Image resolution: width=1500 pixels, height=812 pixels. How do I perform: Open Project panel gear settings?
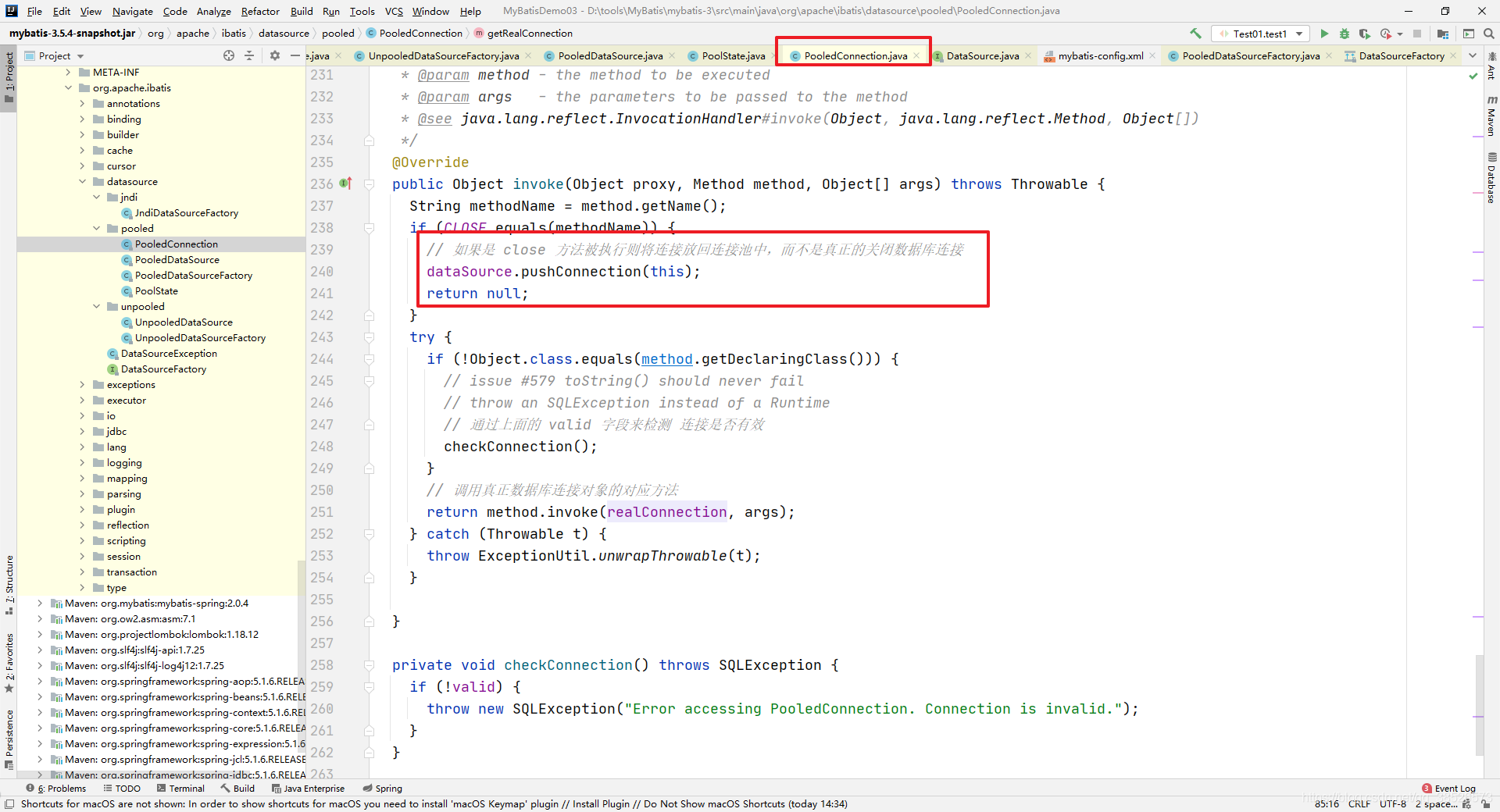274,55
